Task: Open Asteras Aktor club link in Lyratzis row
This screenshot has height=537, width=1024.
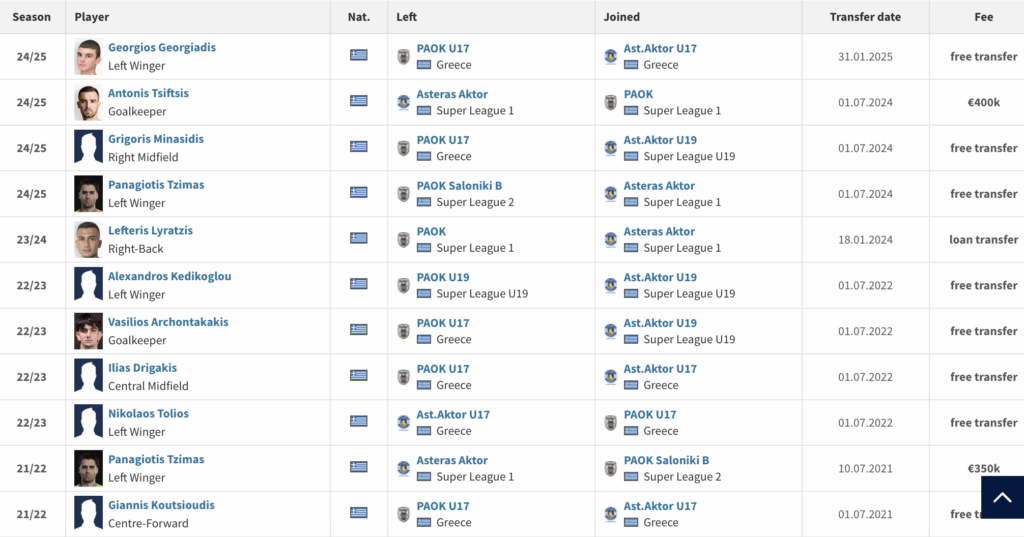Action: 659,232
